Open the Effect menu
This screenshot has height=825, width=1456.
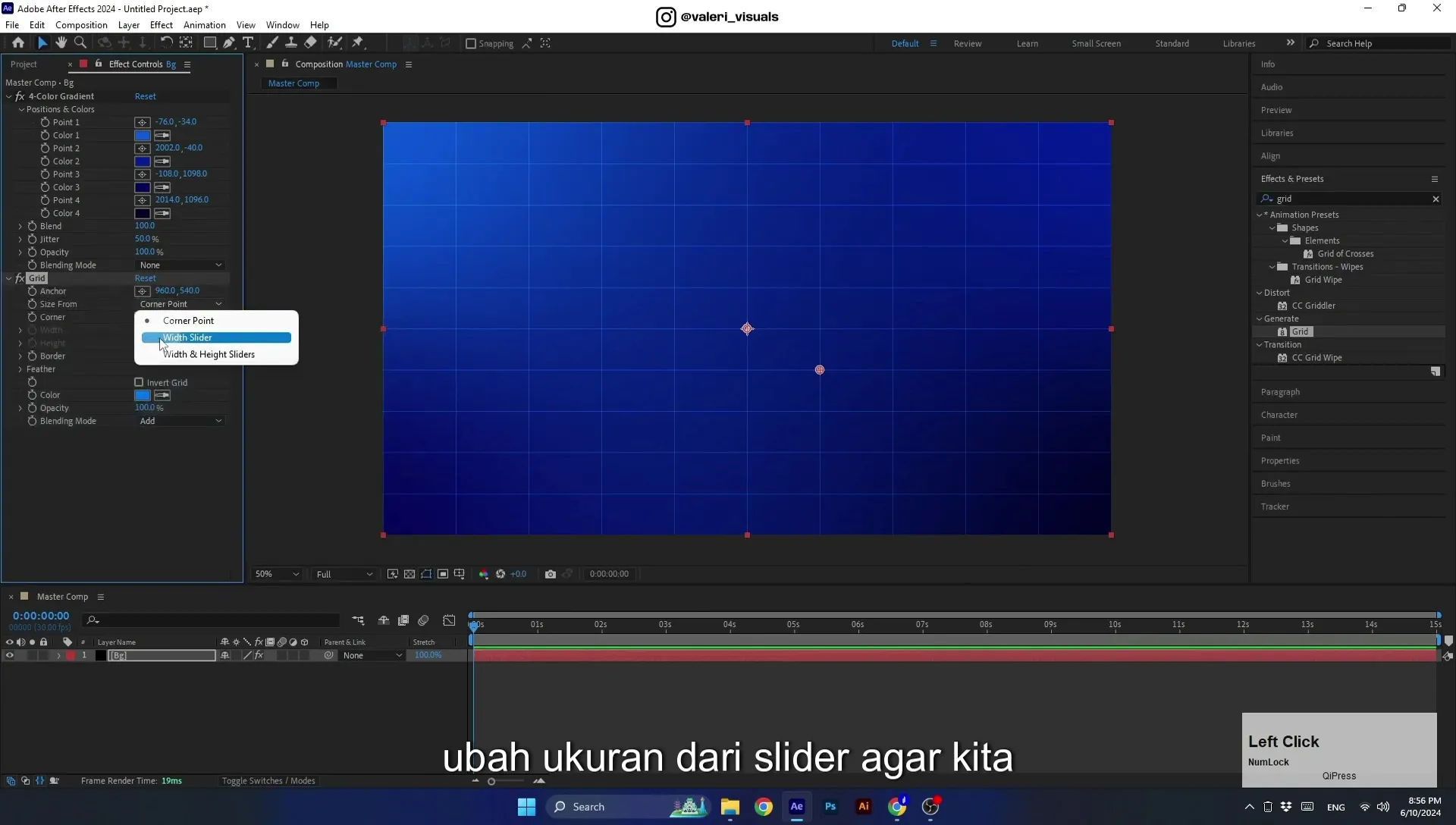point(161,25)
